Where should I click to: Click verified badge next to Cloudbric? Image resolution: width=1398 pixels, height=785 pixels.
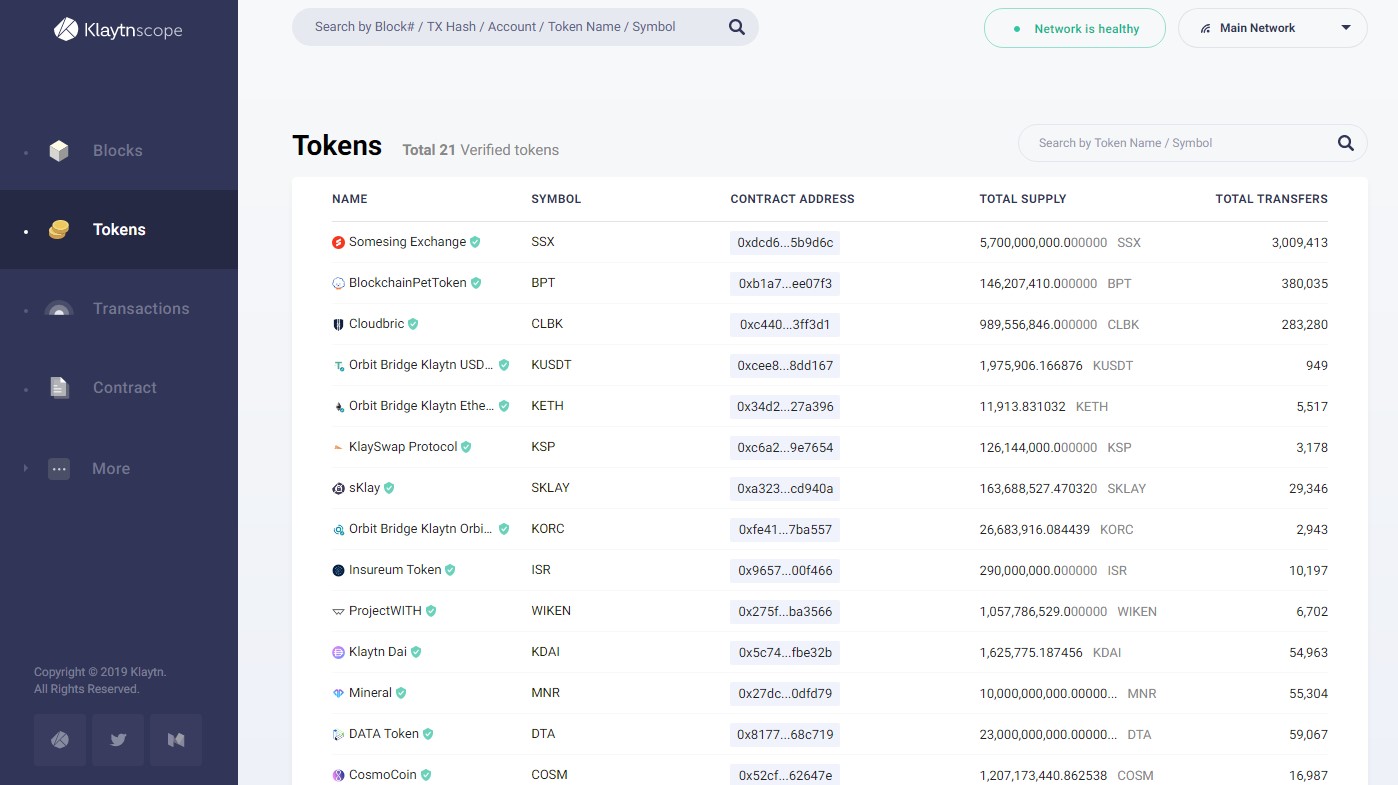[413, 324]
